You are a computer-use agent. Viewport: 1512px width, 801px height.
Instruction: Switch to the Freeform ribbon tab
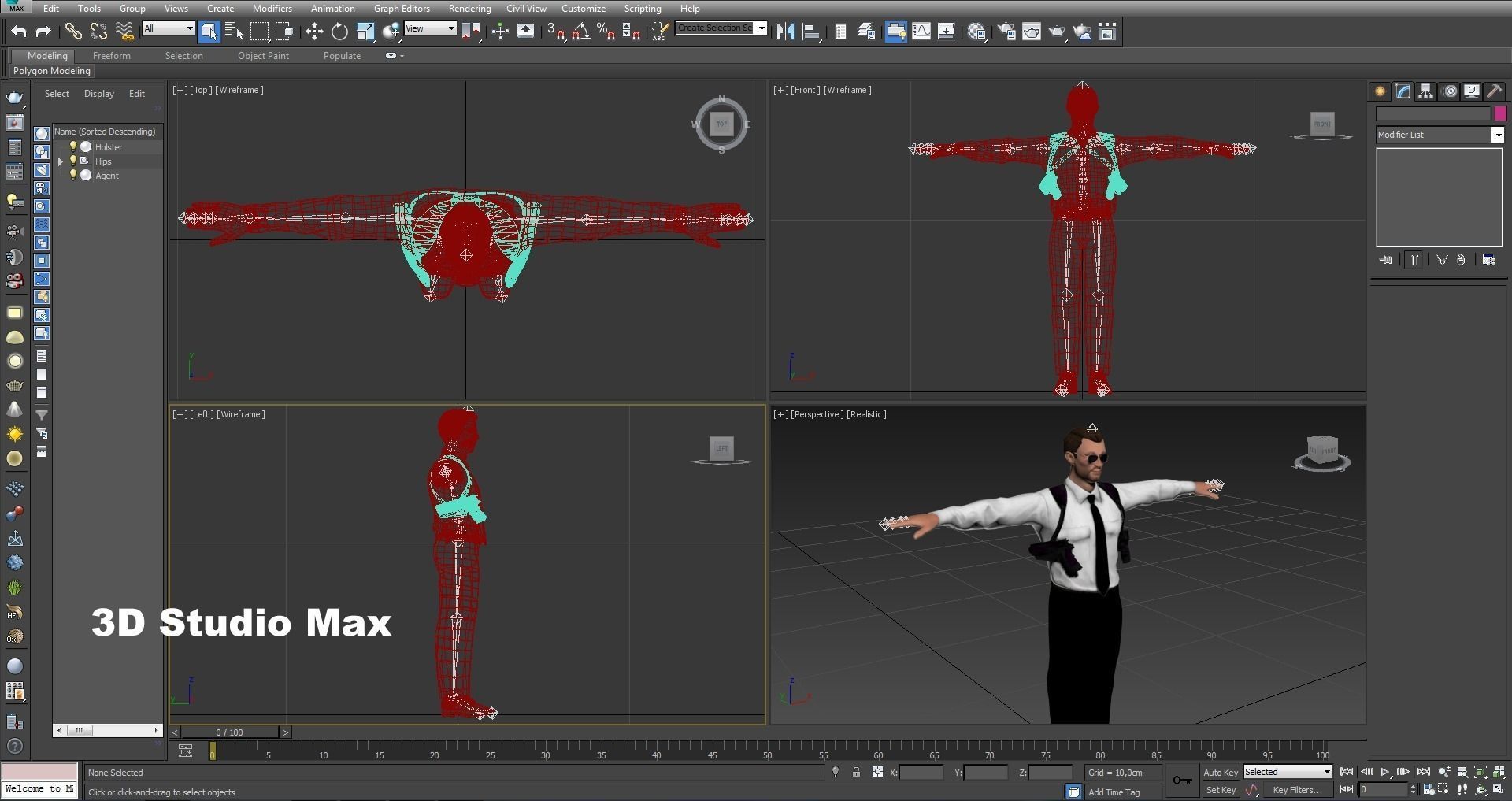[111, 56]
